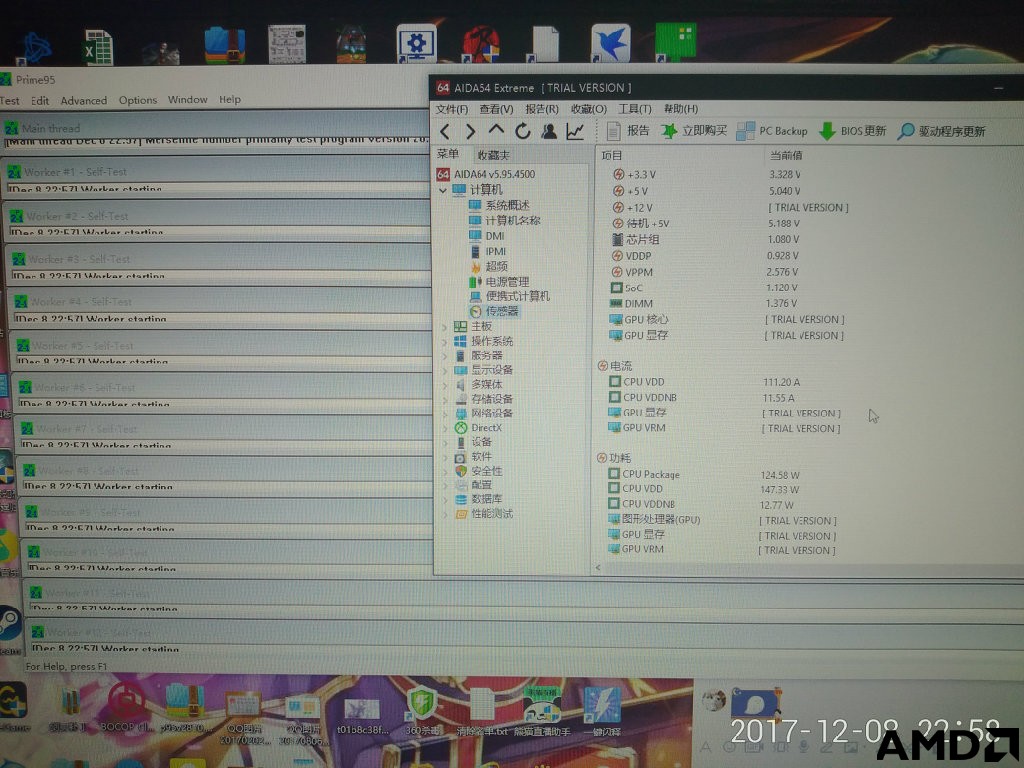Open PC Backup from the toolbar
This screenshot has width=1024, height=768.
772,131
